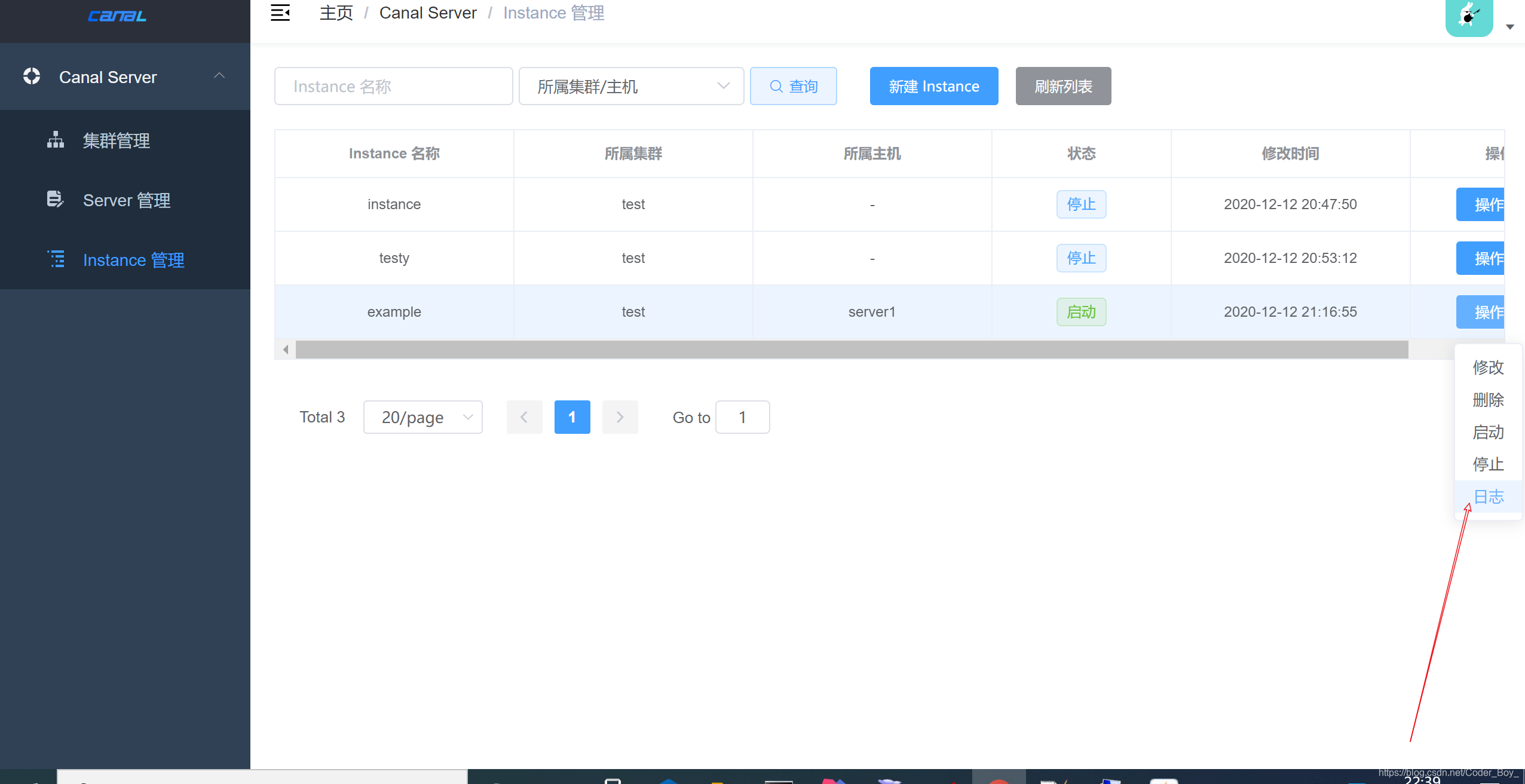
Task: Click the Instance 名称 column header
Action: point(394,154)
